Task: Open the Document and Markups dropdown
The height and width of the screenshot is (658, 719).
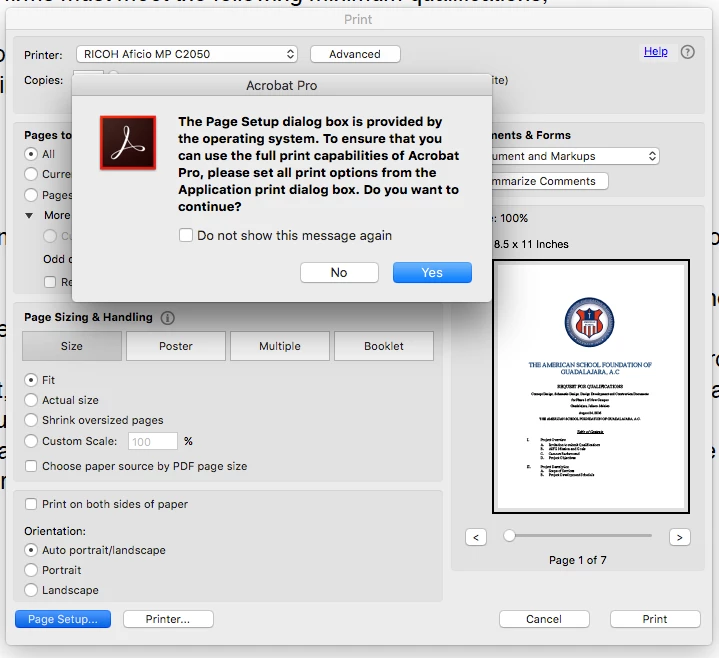Action: pos(575,156)
